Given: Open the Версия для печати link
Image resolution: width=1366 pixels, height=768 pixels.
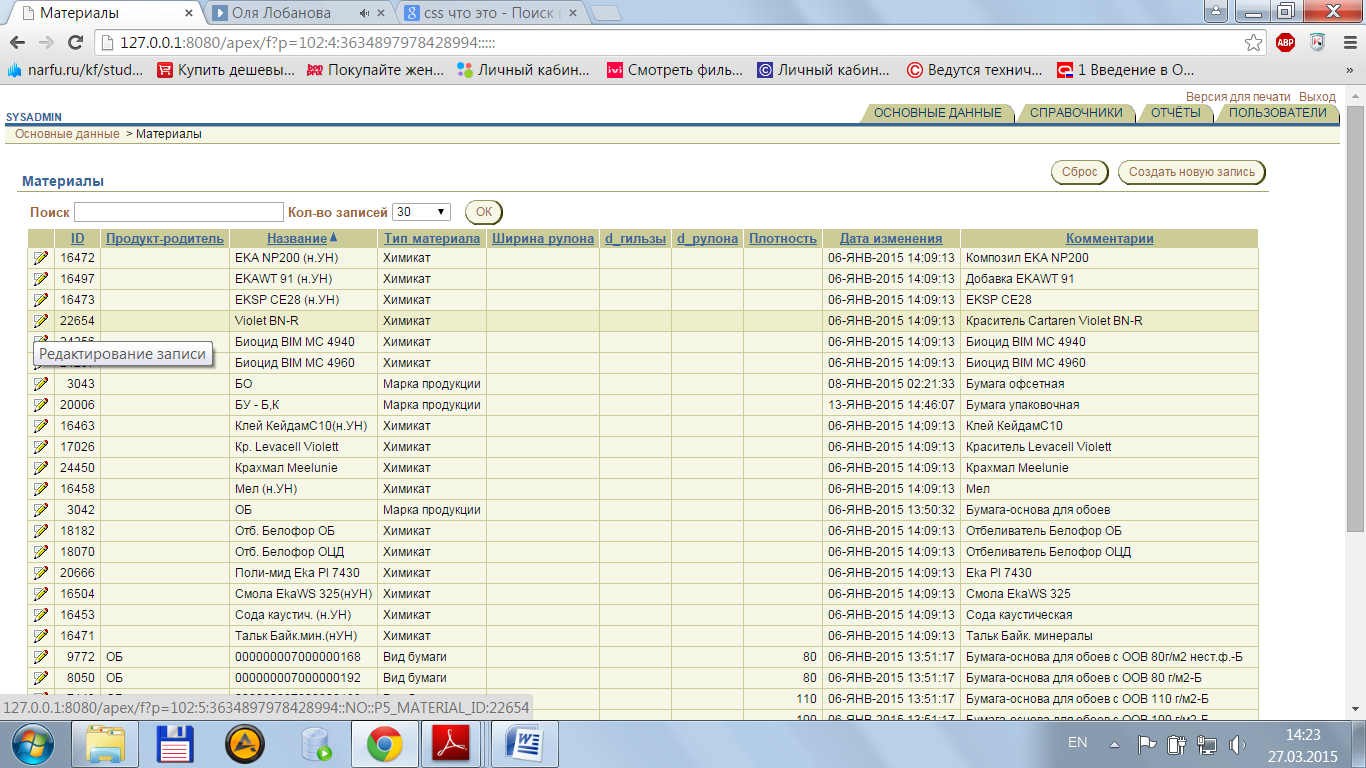Looking at the screenshot, I should [1238, 97].
